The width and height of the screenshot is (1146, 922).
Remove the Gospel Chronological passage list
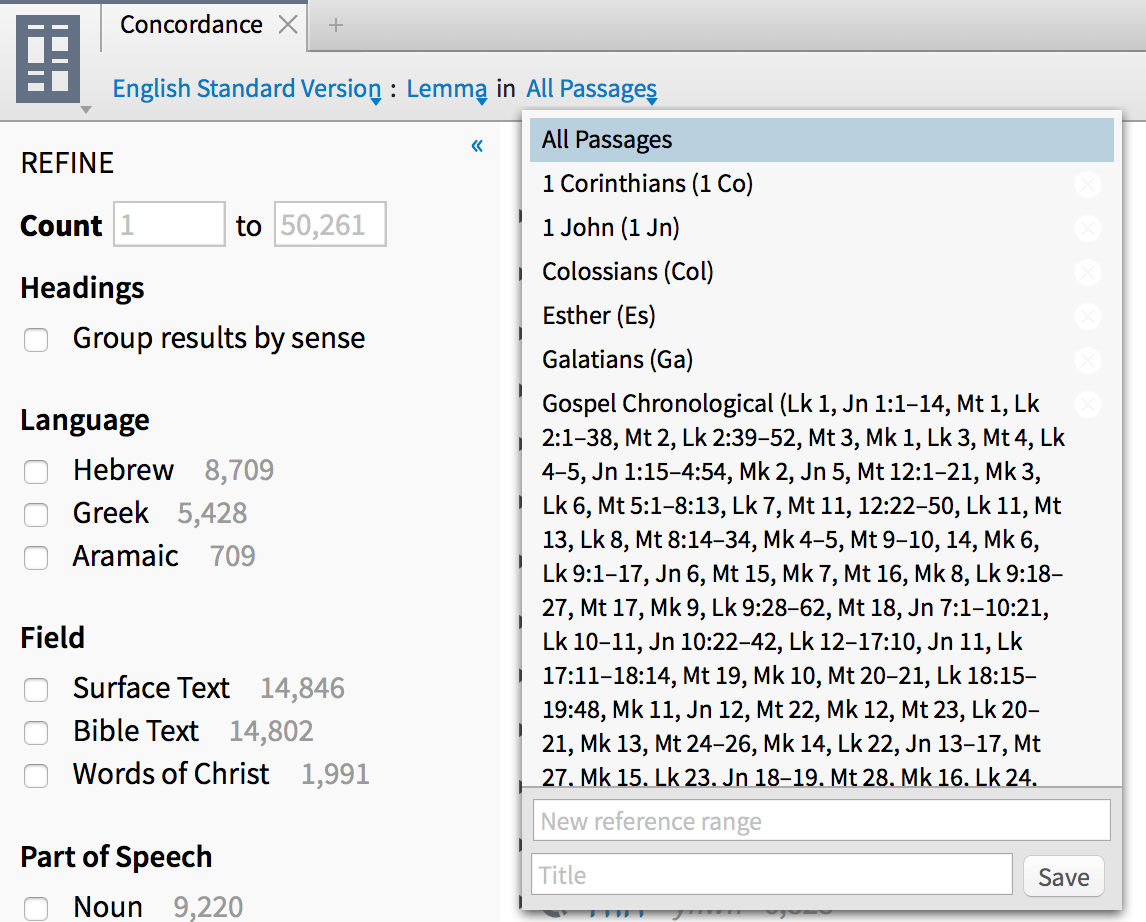point(1087,405)
